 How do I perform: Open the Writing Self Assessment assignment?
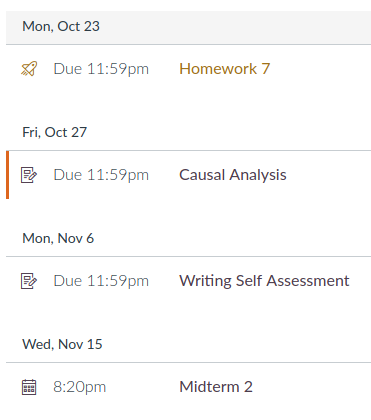pos(264,281)
